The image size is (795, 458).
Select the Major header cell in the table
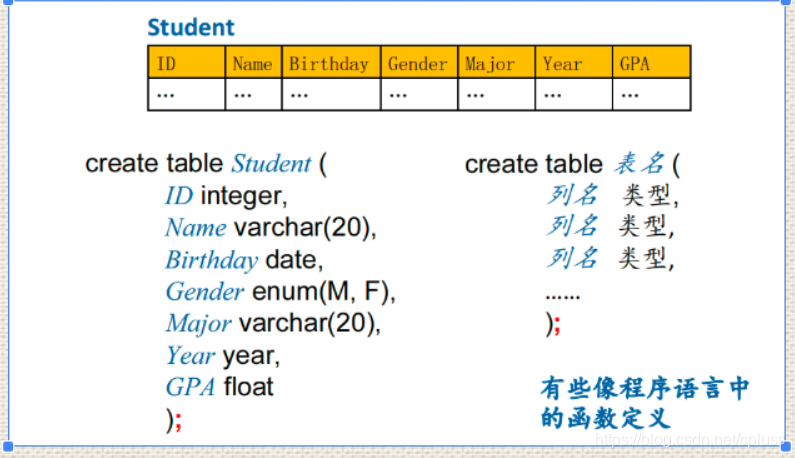[496, 62]
